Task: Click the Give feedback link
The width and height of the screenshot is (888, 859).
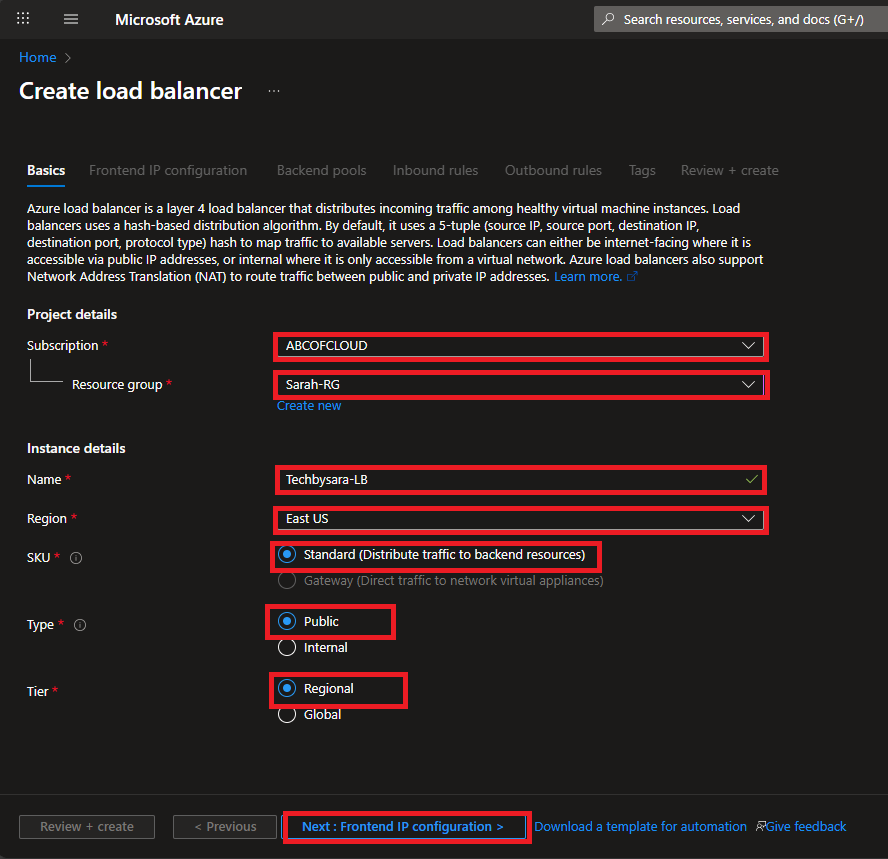Action: tap(806, 827)
